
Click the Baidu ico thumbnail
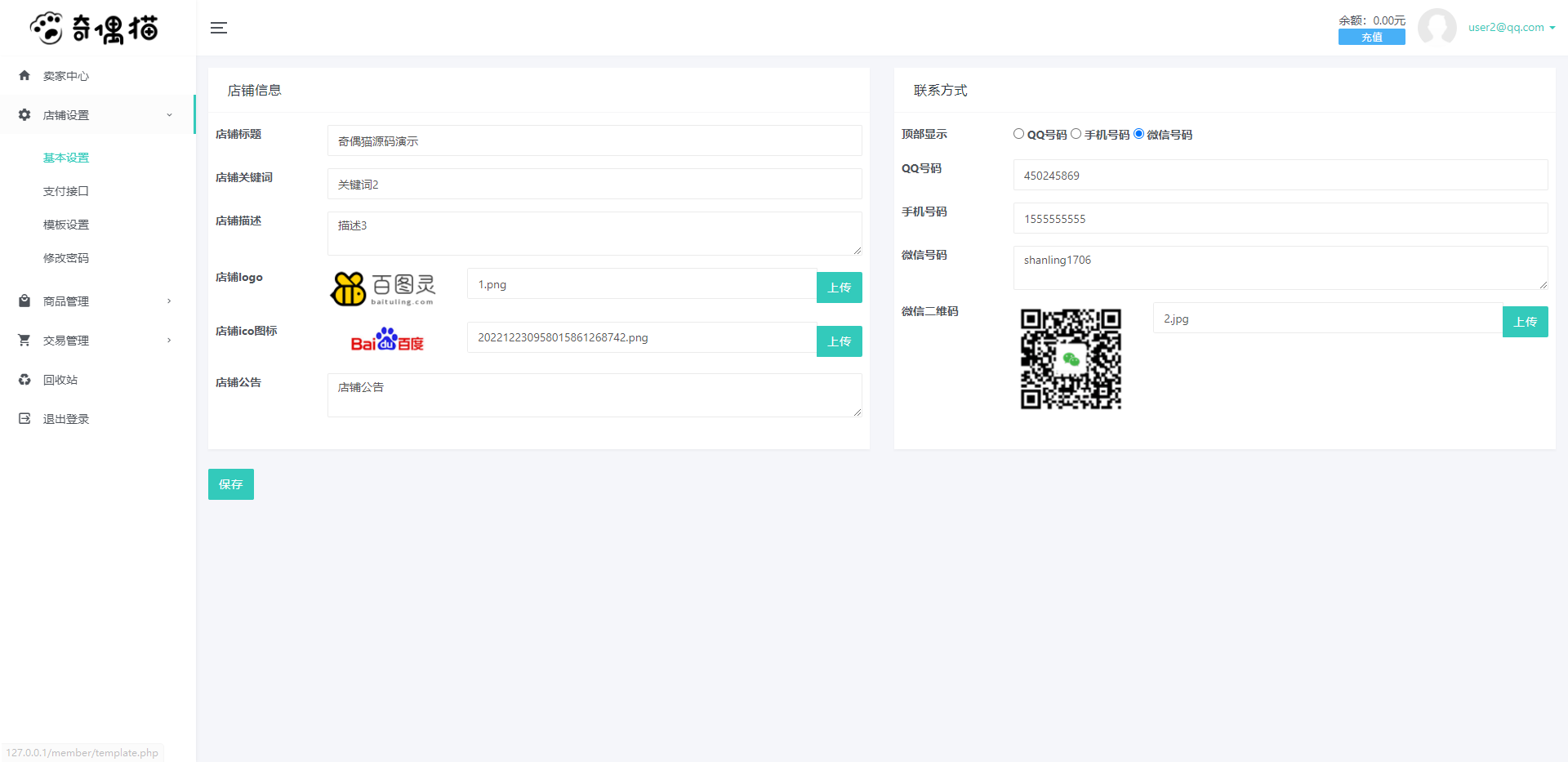click(x=387, y=340)
